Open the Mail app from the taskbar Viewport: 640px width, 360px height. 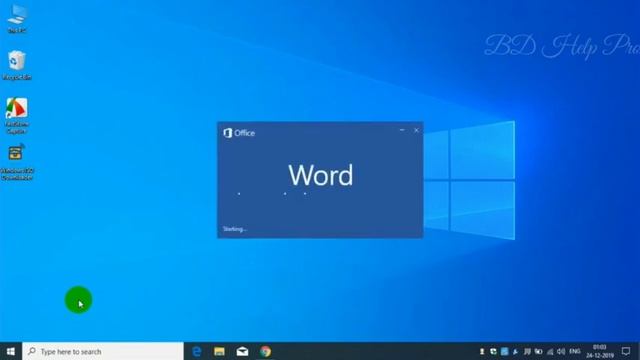pos(242,351)
